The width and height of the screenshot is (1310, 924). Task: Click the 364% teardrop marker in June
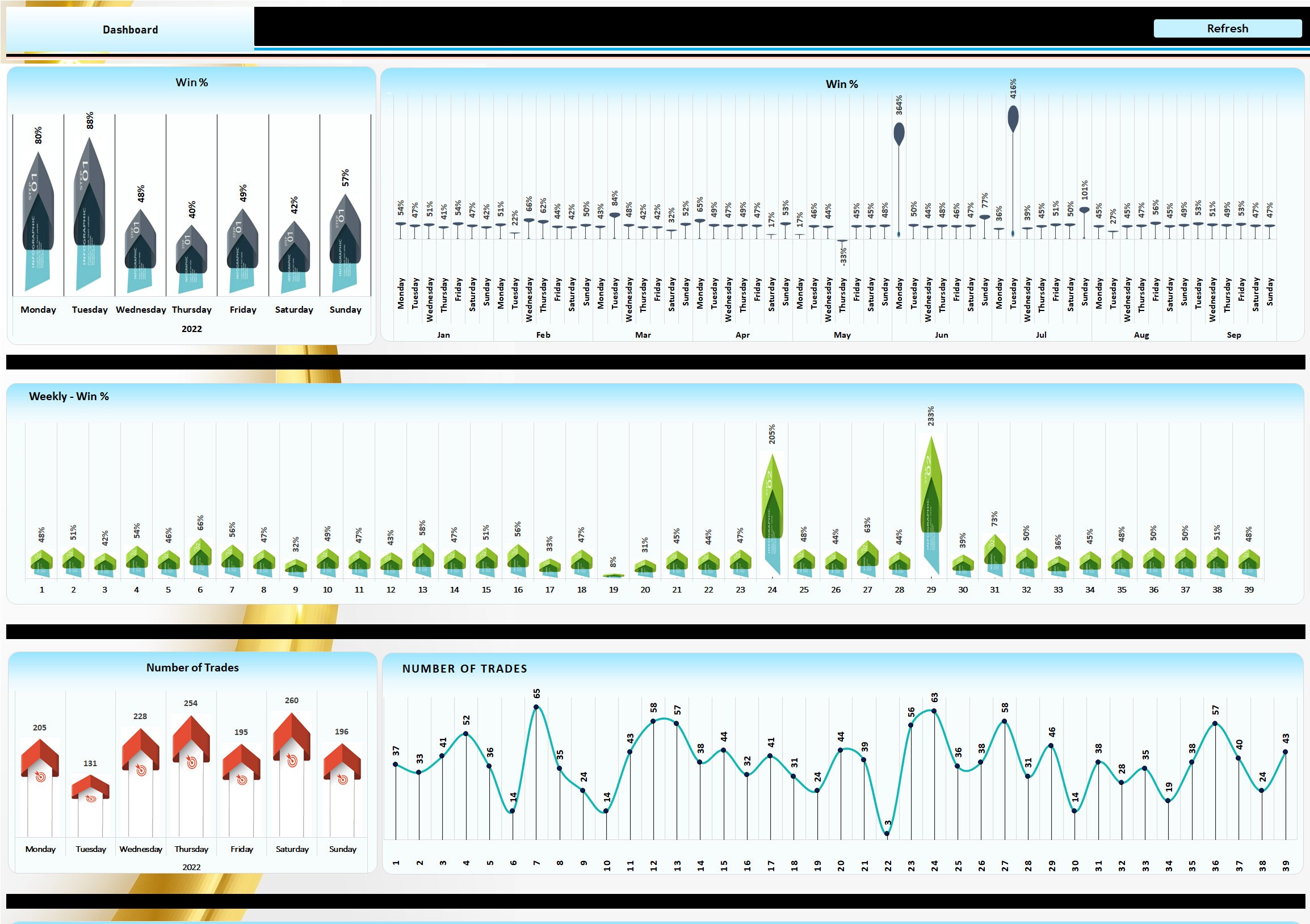(x=898, y=134)
